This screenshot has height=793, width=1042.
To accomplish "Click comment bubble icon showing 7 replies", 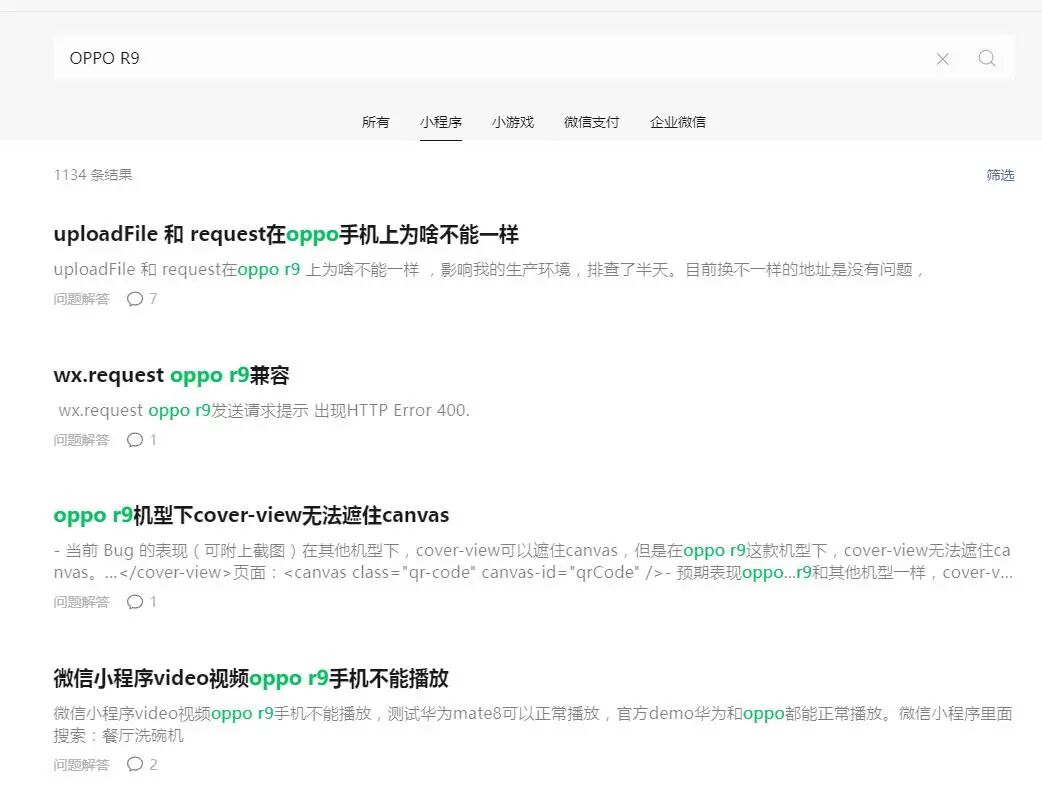I will 135,299.
